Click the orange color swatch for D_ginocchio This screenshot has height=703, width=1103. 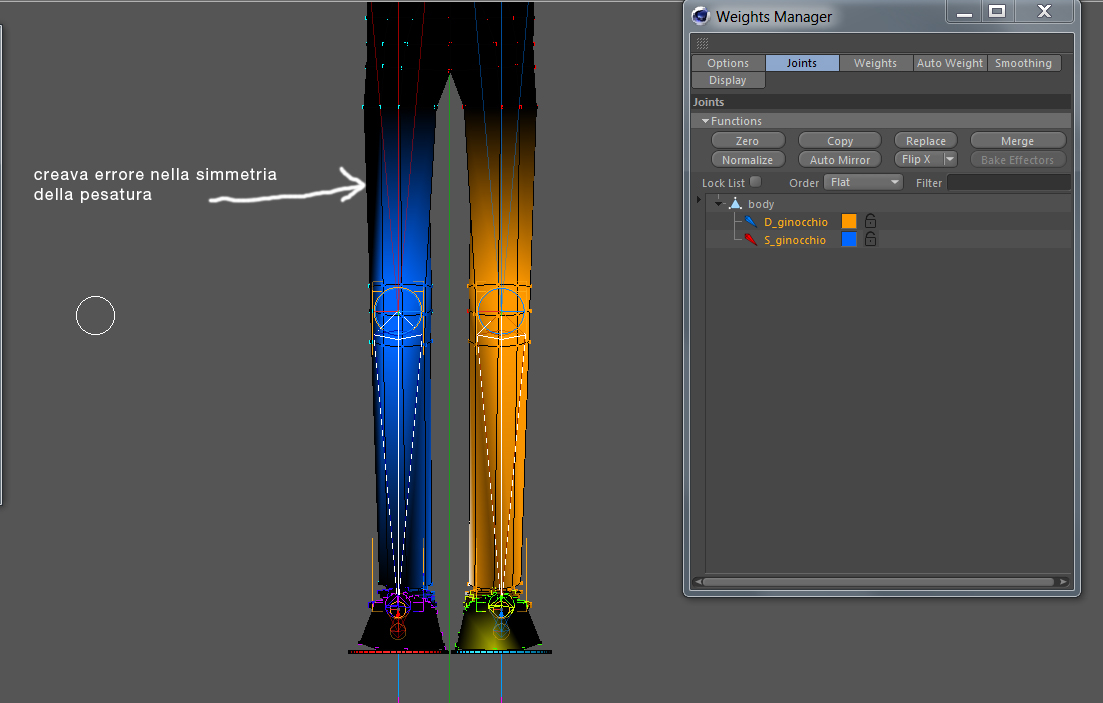pyautogui.click(x=849, y=221)
